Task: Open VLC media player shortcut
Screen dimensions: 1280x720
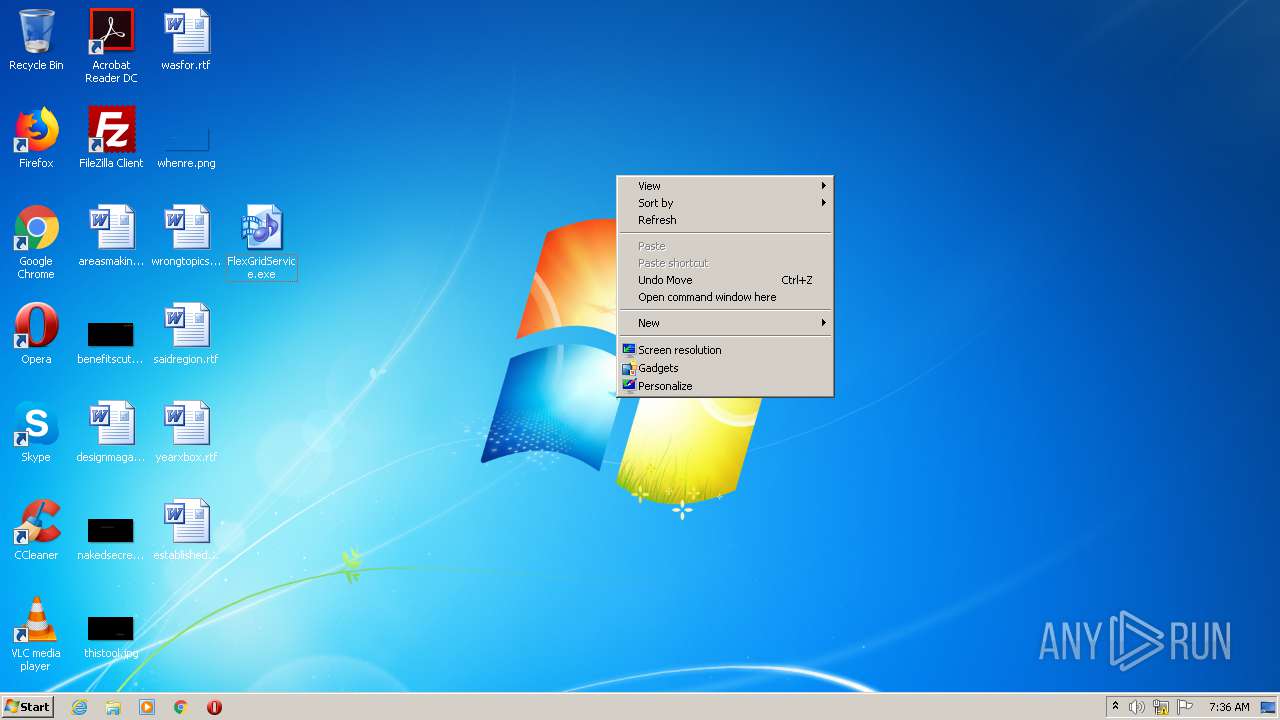Action: tap(36, 634)
